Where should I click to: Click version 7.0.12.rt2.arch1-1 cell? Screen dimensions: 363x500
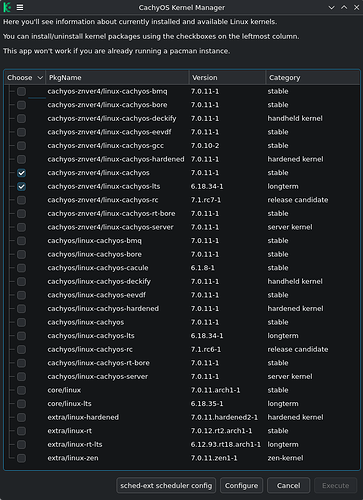[x=221, y=431]
